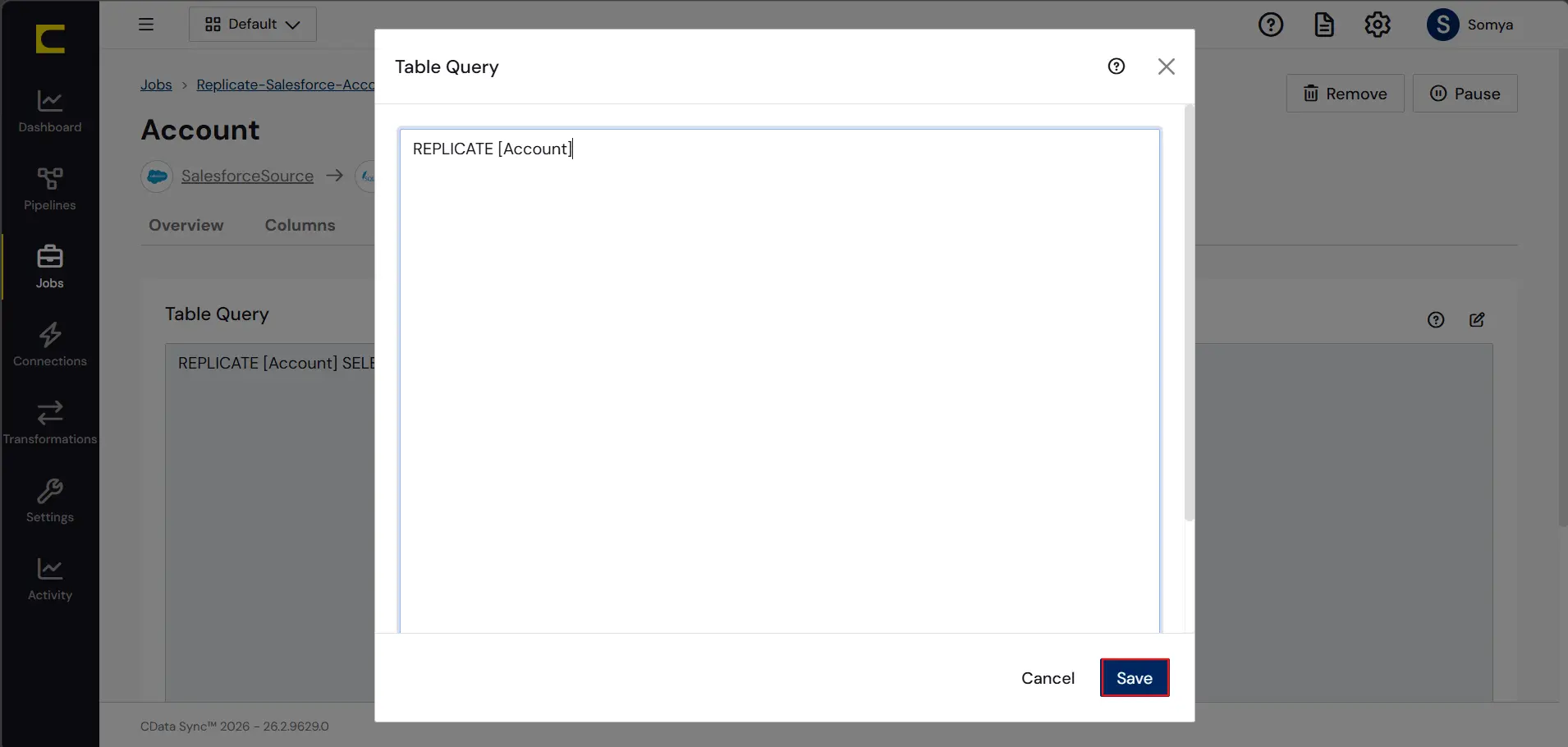Open the gear settings icon in the header
1568x747 pixels.
pos(1378,25)
